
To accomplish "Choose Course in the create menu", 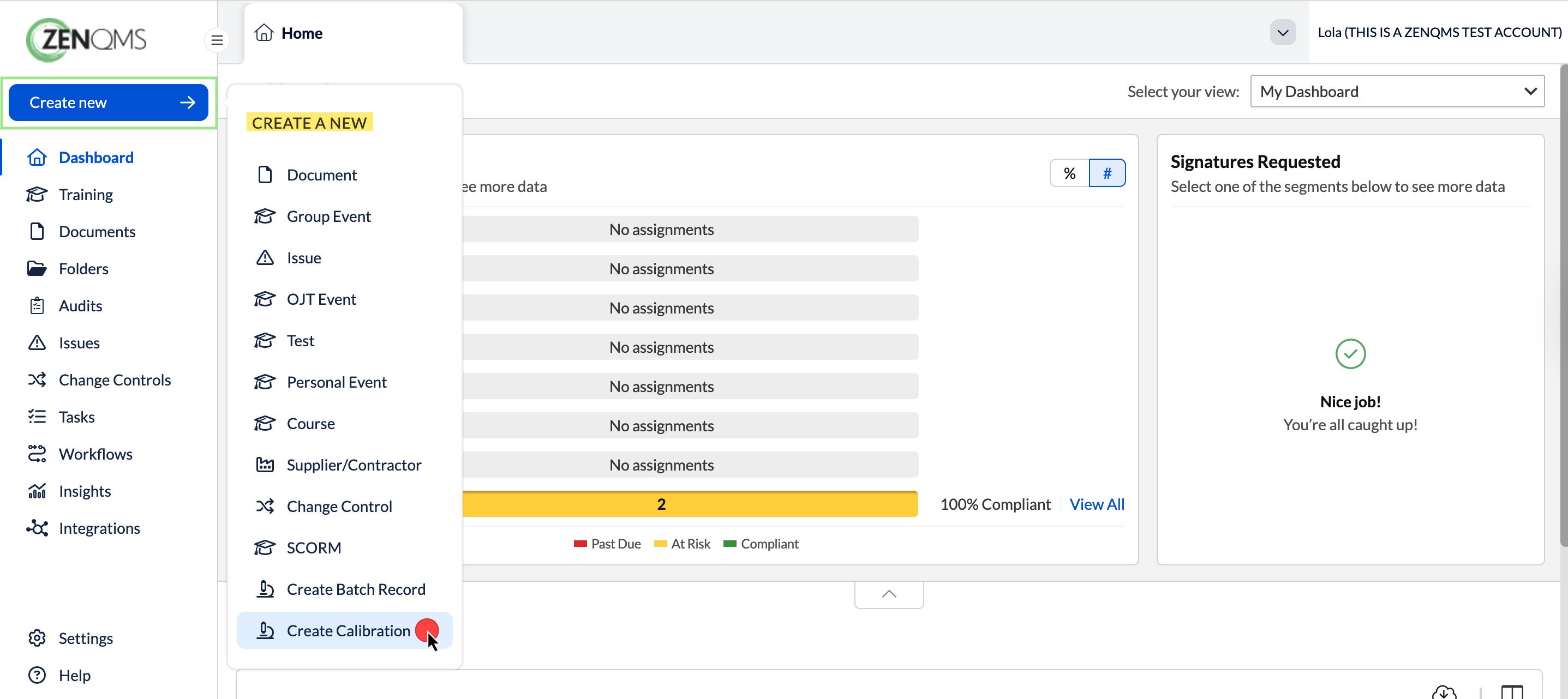I will pos(344,424).
